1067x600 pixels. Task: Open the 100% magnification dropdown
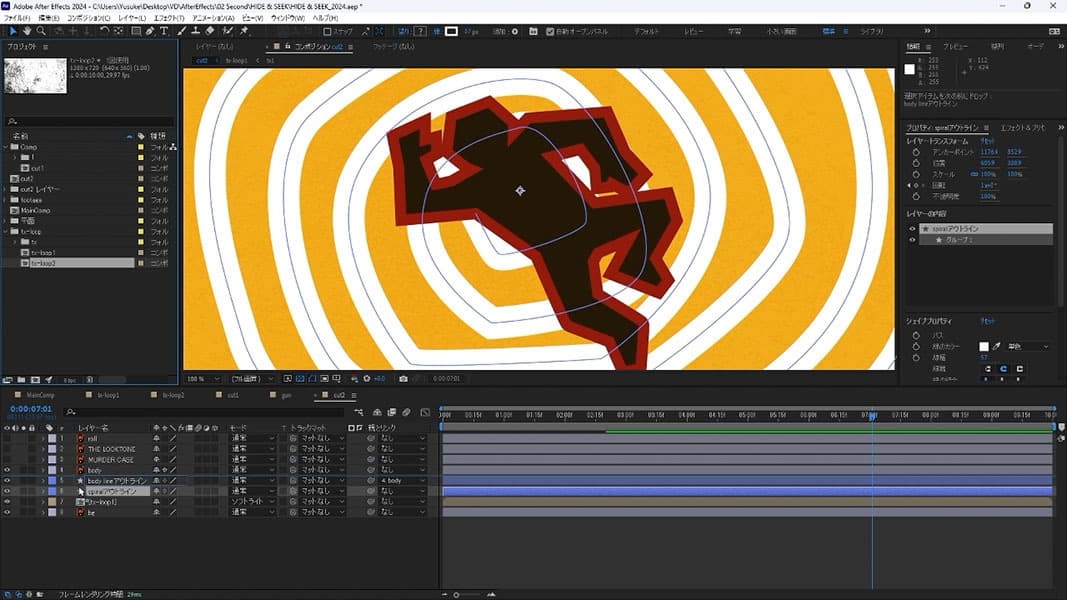tap(200, 379)
